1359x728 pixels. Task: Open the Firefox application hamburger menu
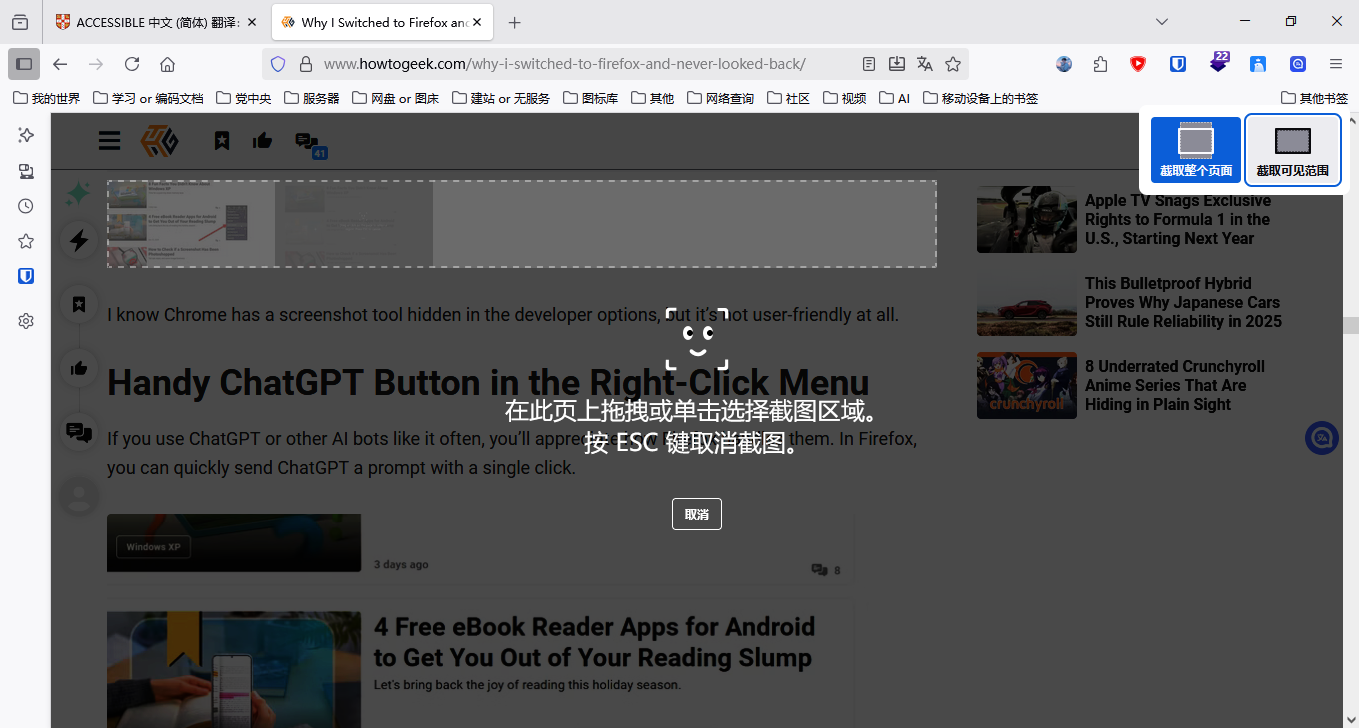pos(1335,64)
